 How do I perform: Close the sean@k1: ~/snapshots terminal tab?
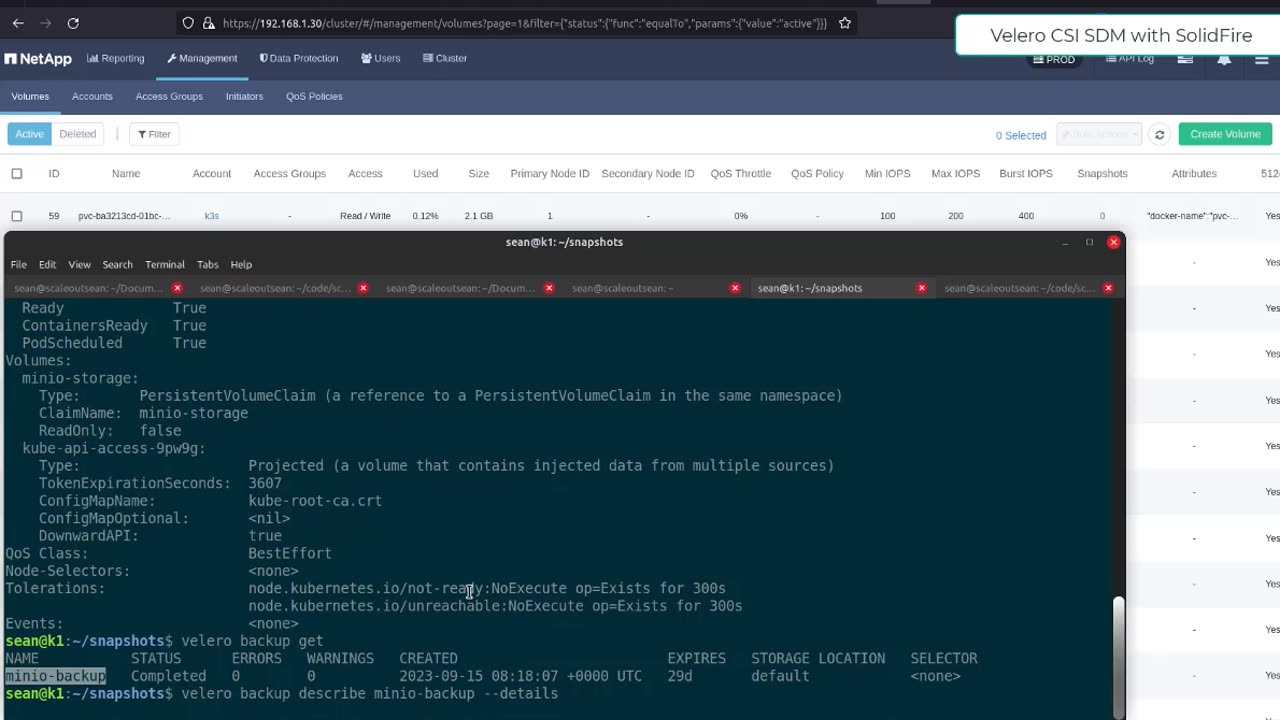pos(921,288)
